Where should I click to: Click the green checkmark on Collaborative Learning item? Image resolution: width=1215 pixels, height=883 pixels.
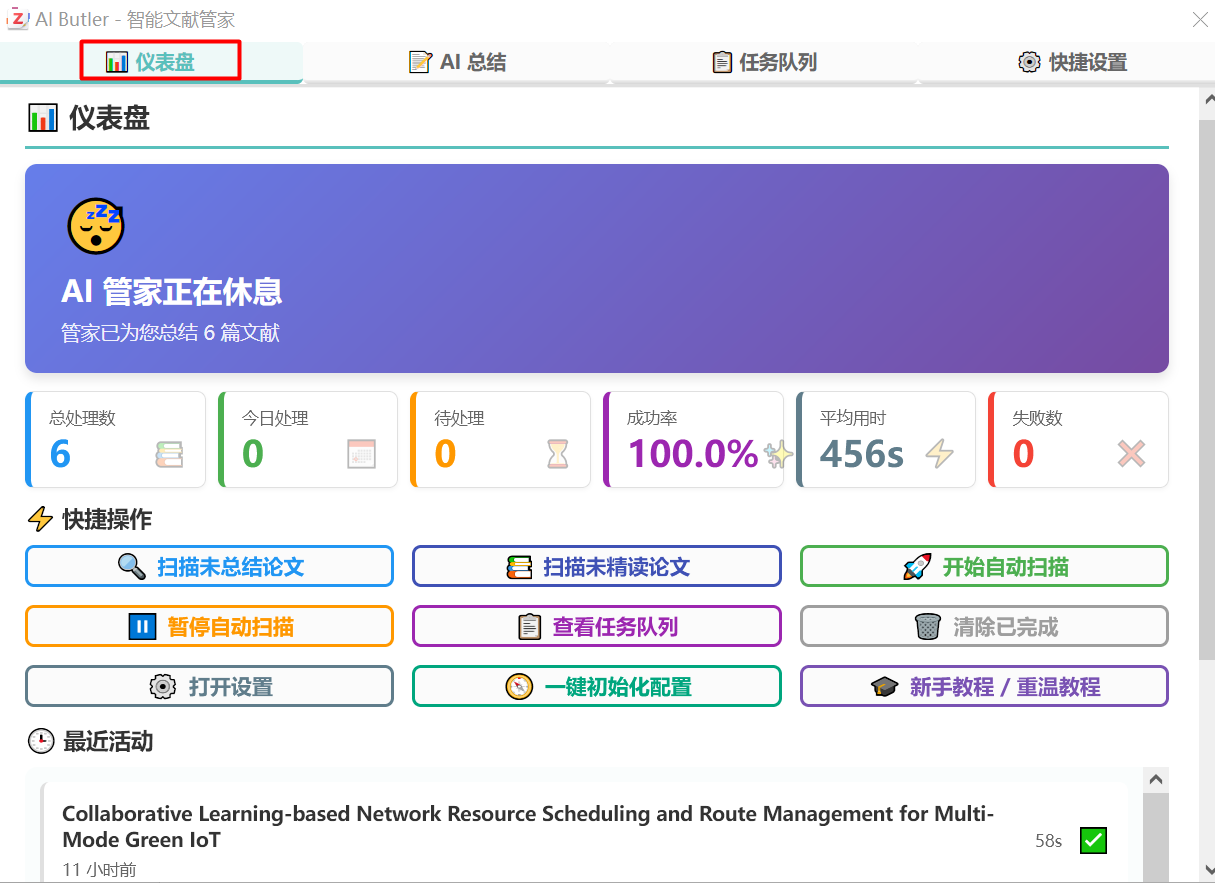point(1093,840)
